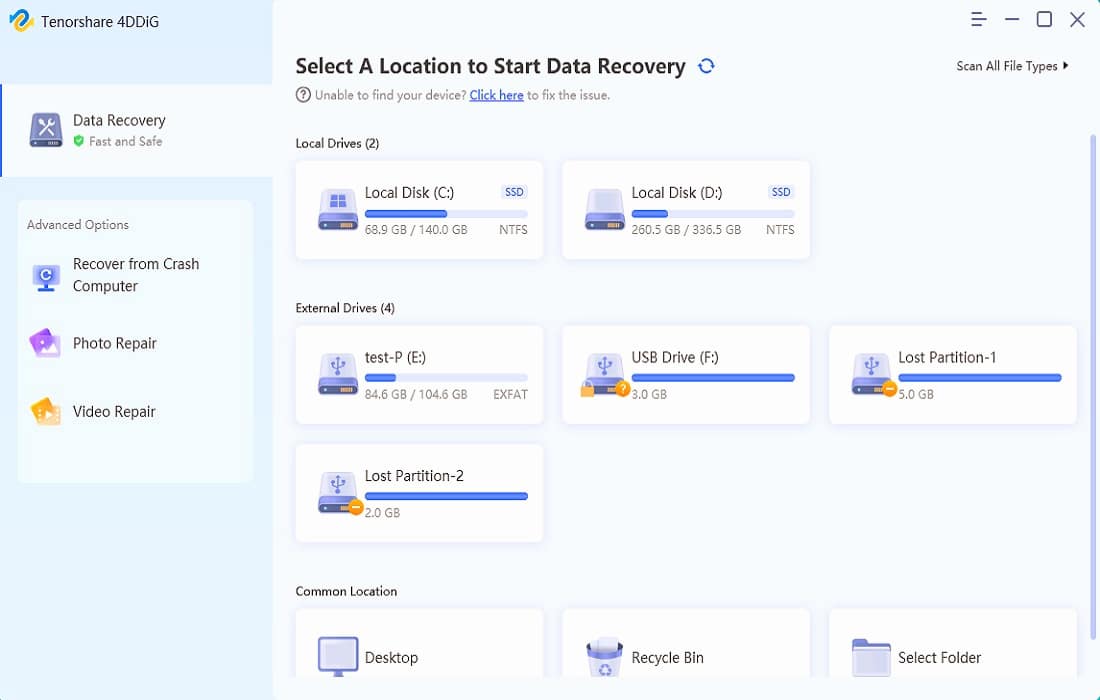The height and width of the screenshot is (700, 1100).
Task: Click the Lost Partition-1 drive icon
Action: 872,375
